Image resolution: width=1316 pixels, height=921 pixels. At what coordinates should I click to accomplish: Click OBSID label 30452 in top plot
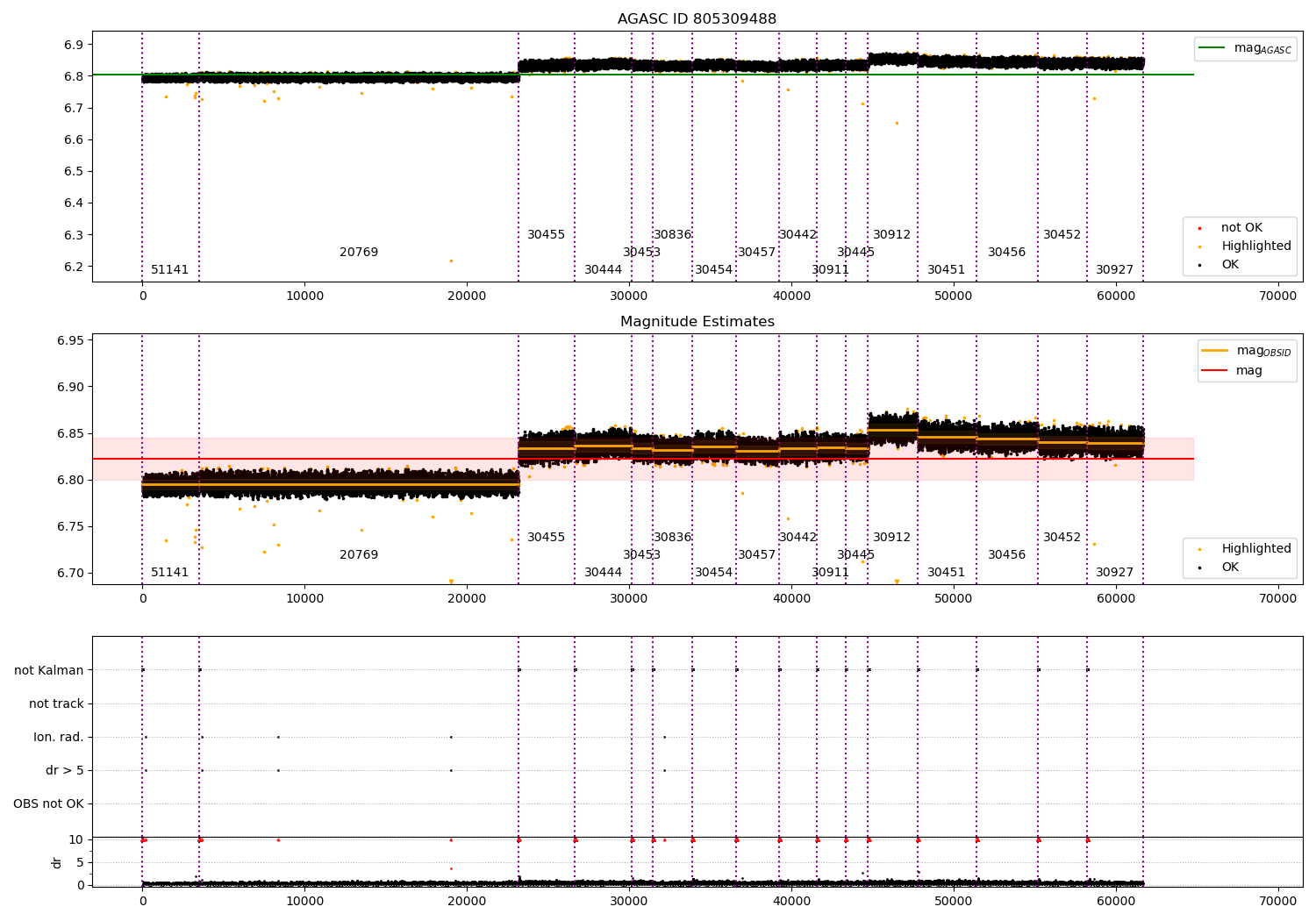tap(1062, 235)
